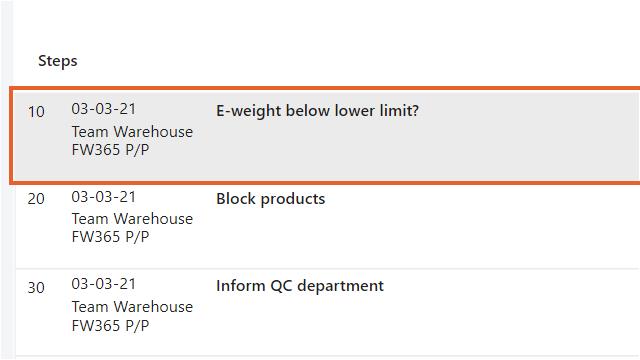Select the 03-03-21 date of step 10
640x360 pixels.
[103, 109]
